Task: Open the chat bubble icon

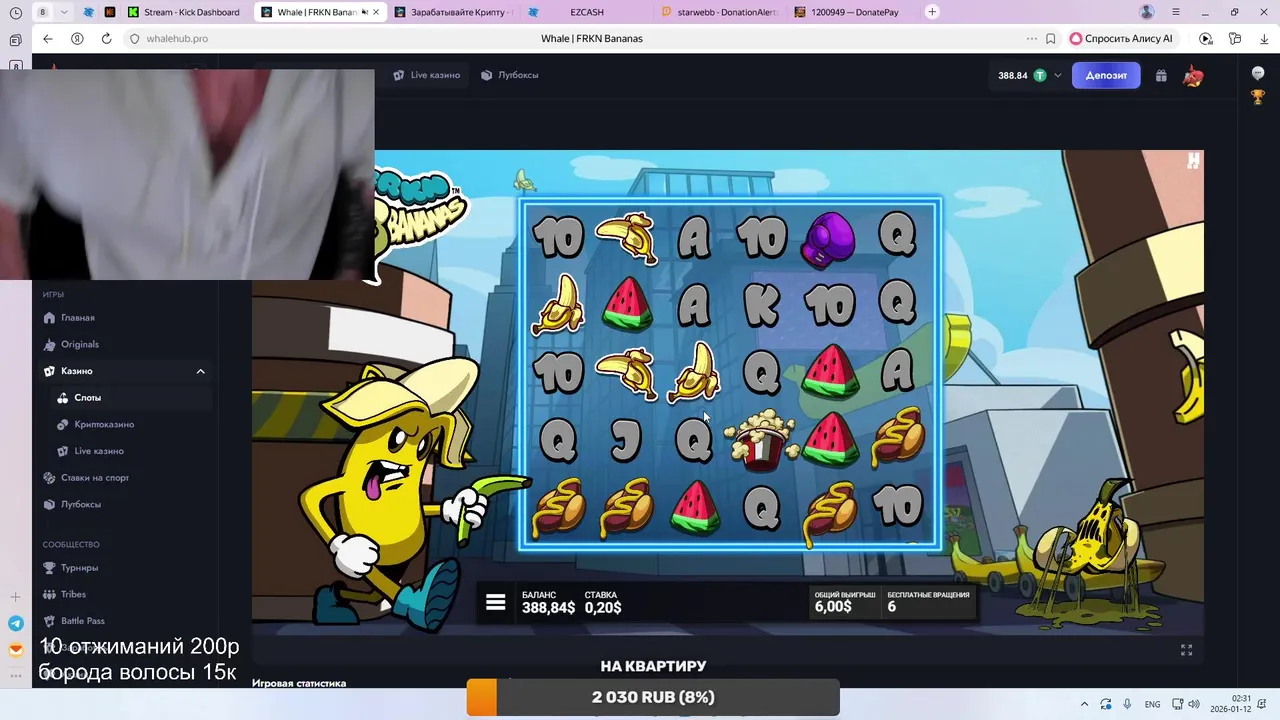Action: coord(1258,74)
